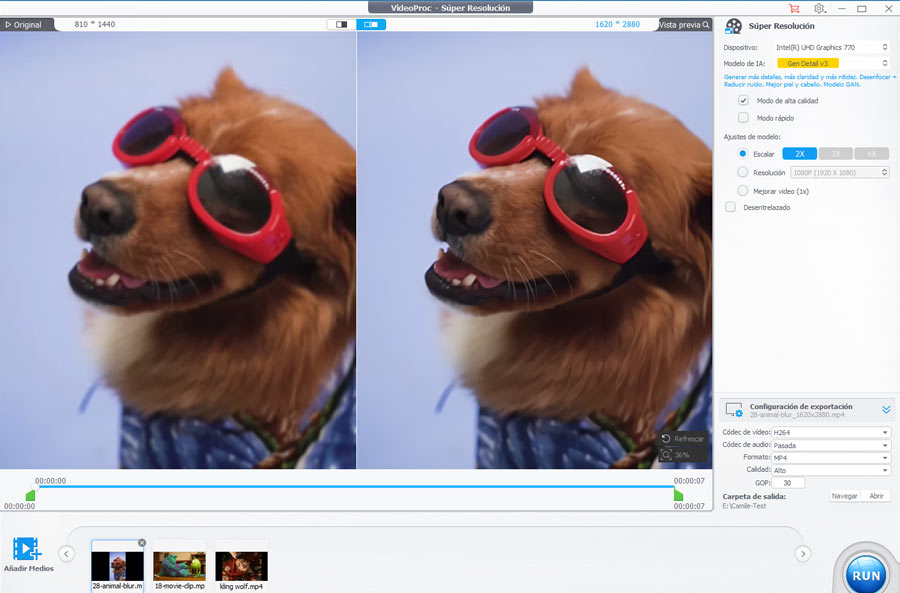Click the GOP value field

[788, 483]
